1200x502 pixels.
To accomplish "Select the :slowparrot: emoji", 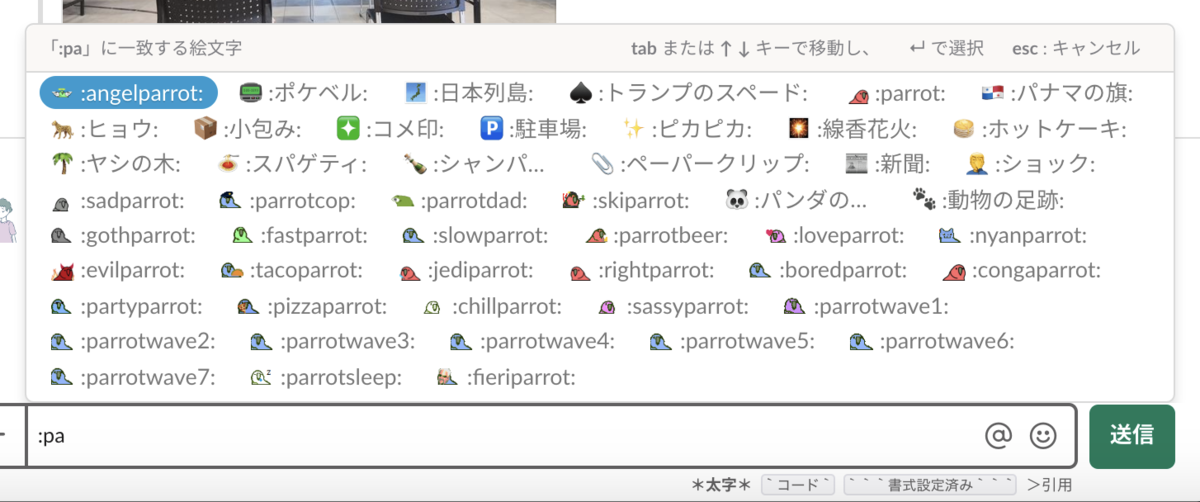I will tap(474, 235).
